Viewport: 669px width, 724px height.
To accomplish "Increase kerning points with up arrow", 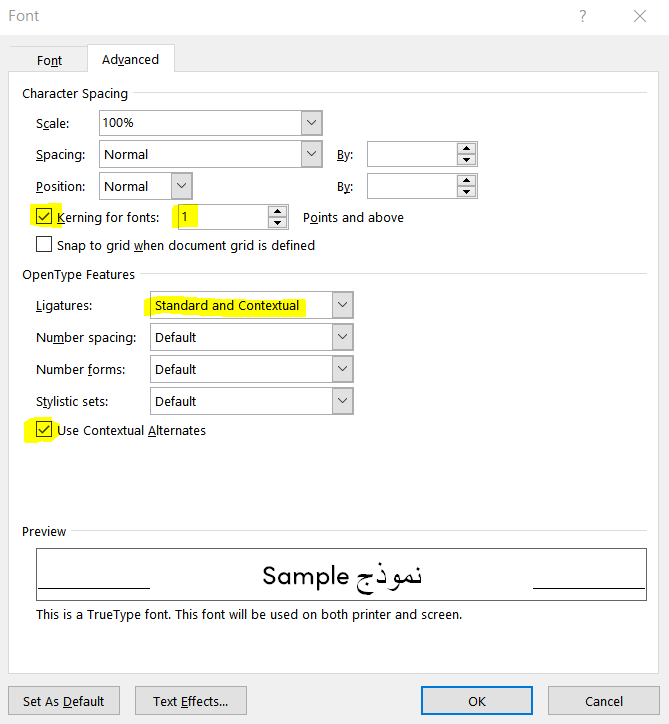I will tap(277, 211).
